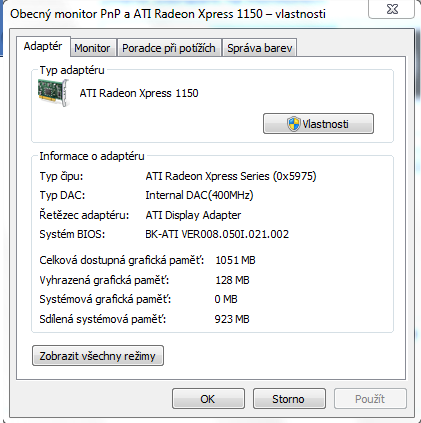Close the properties dialog window
The width and height of the screenshot is (421, 423).
[392, 9]
